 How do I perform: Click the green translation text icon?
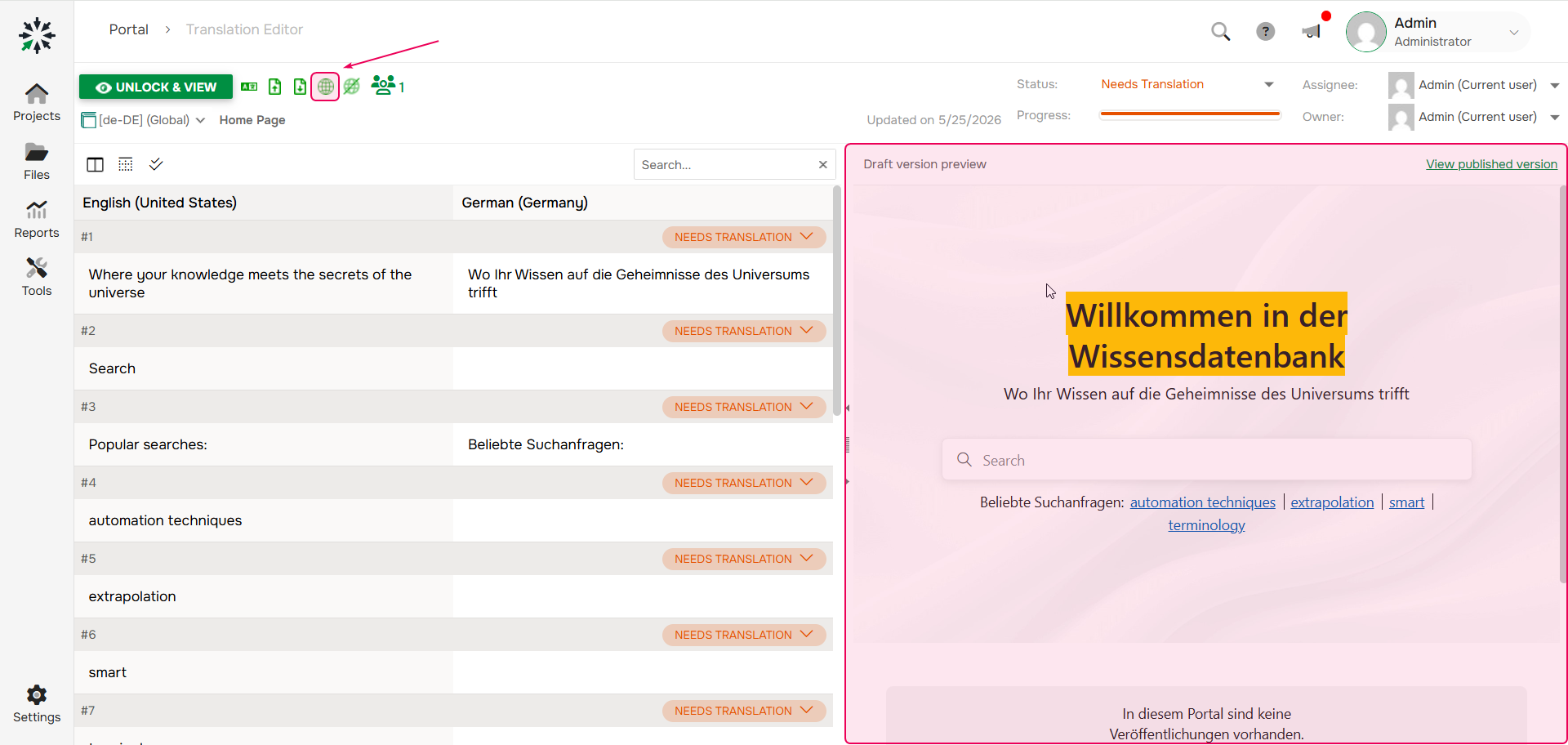(250, 87)
